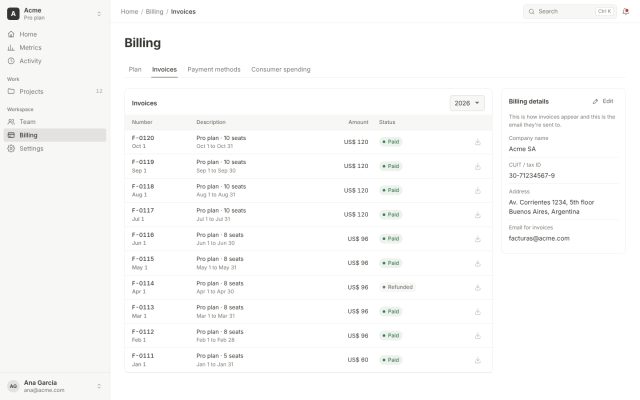Download invoice F-0112
This screenshot has height=400, width=640.
pos(478,336)
